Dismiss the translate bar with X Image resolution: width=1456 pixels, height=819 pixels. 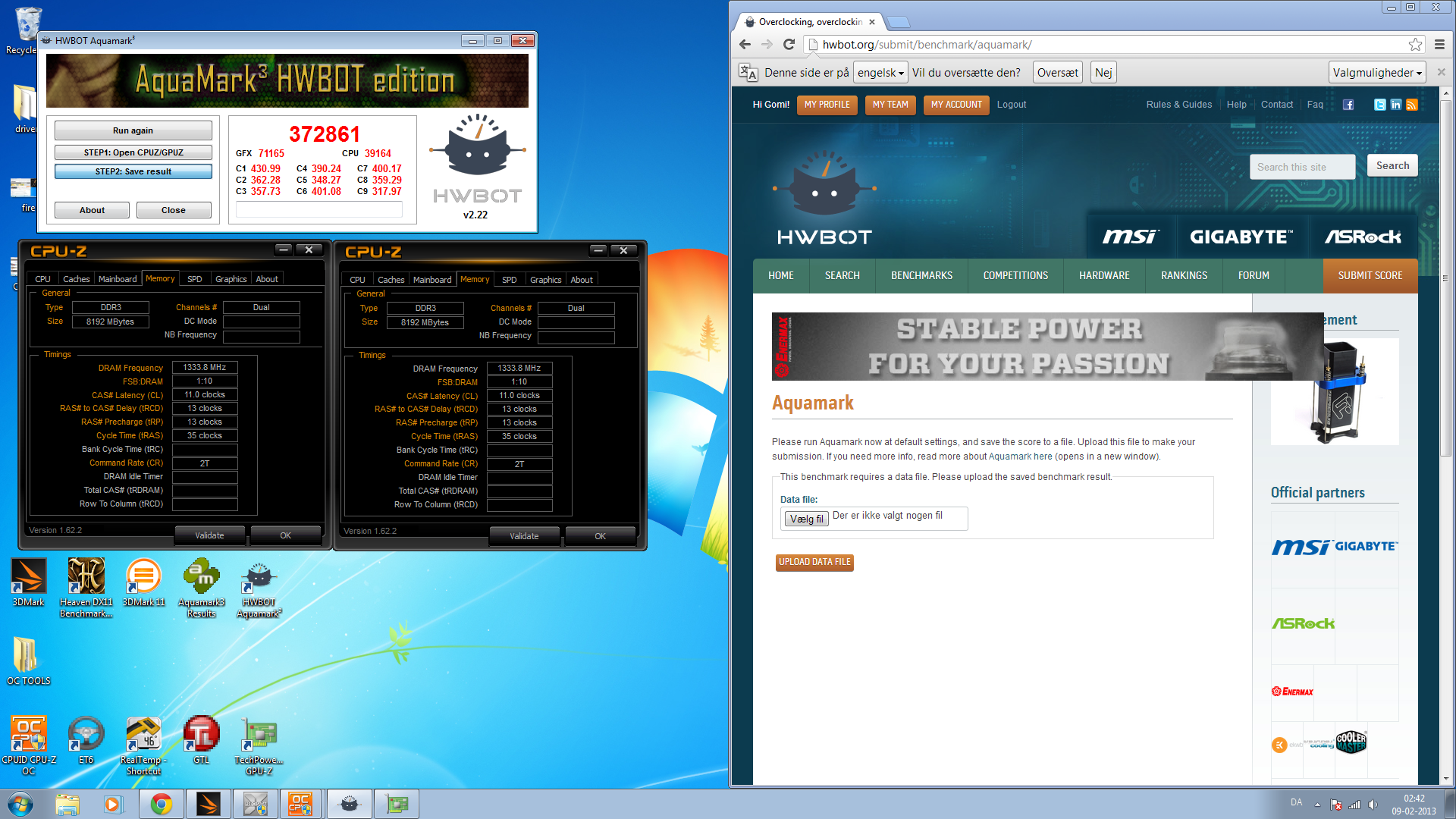tap(1441, 72)
